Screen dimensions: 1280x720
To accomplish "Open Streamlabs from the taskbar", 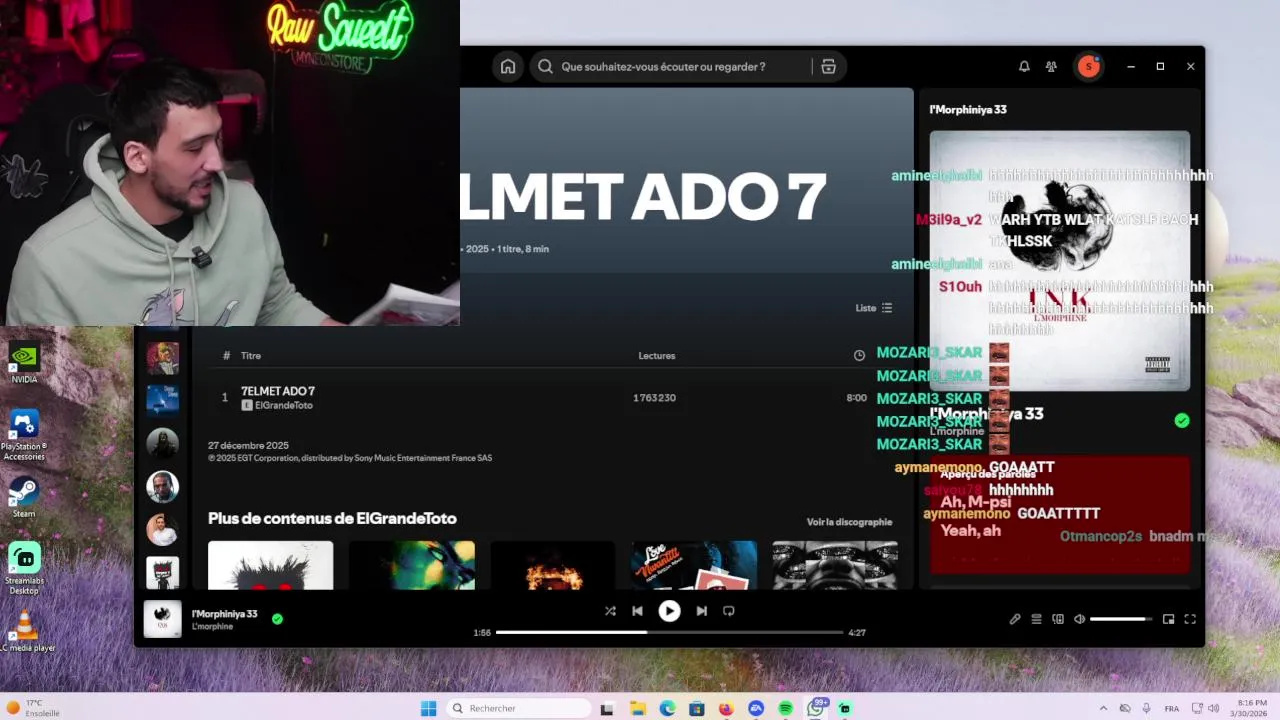I will click(x=845, y=709).
